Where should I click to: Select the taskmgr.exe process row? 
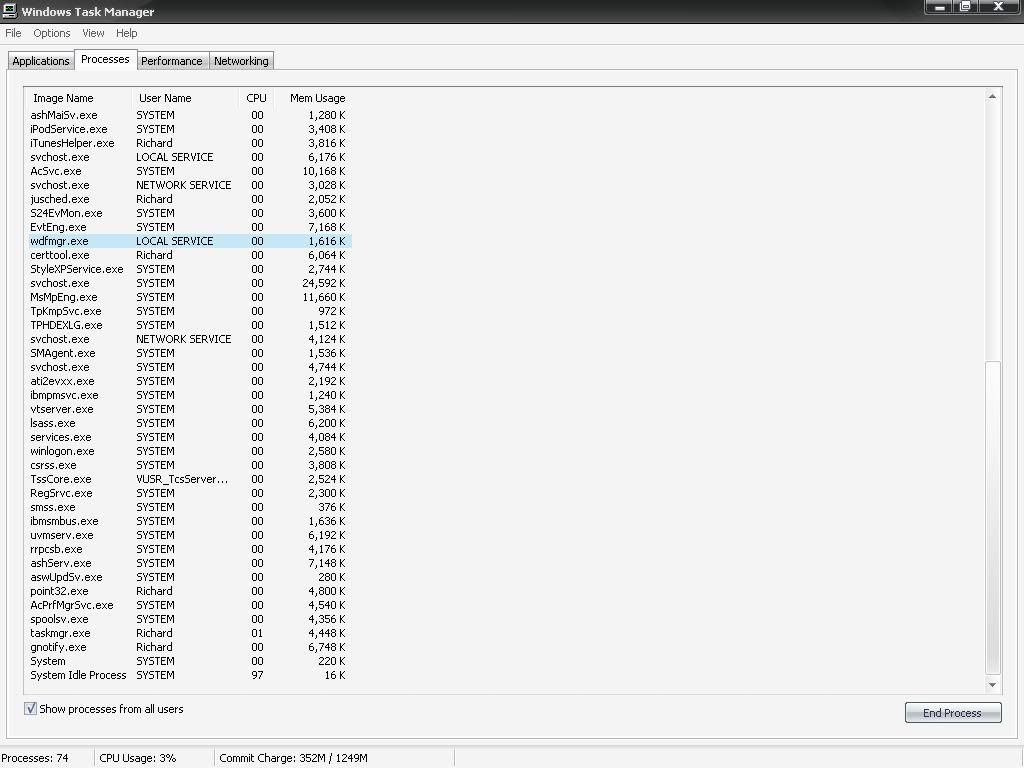click(x=60, y=633)
